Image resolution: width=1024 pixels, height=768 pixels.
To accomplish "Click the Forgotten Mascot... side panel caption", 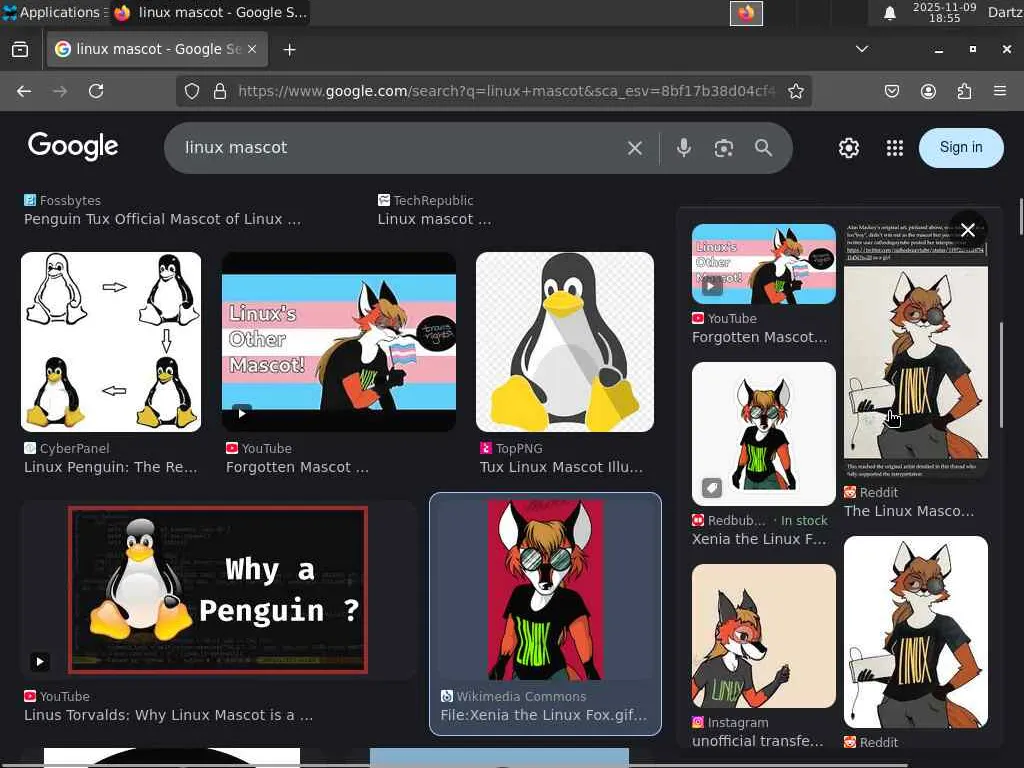I will [x=760, y=338].
